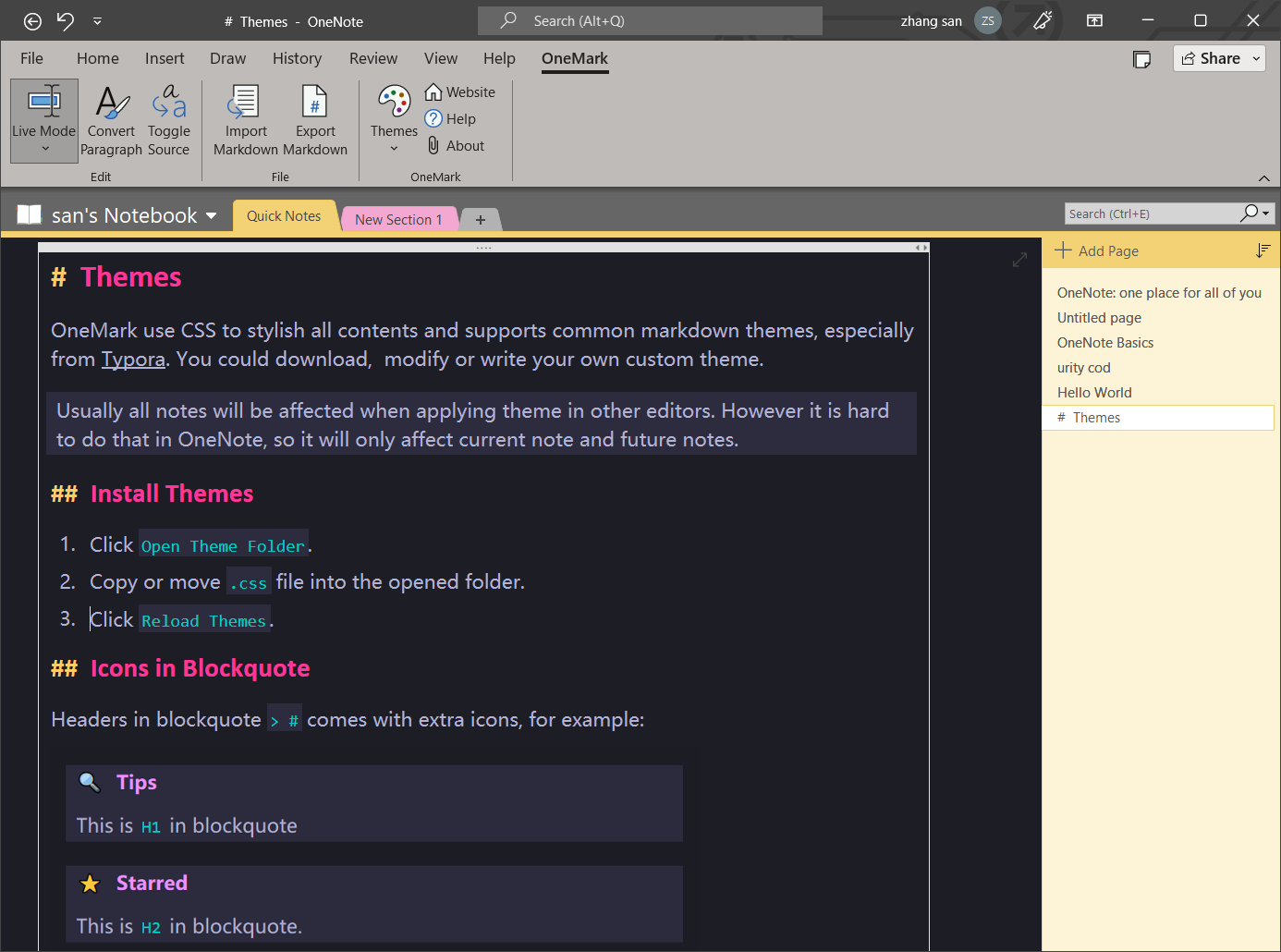Switch to the View tab

point(441,58)
